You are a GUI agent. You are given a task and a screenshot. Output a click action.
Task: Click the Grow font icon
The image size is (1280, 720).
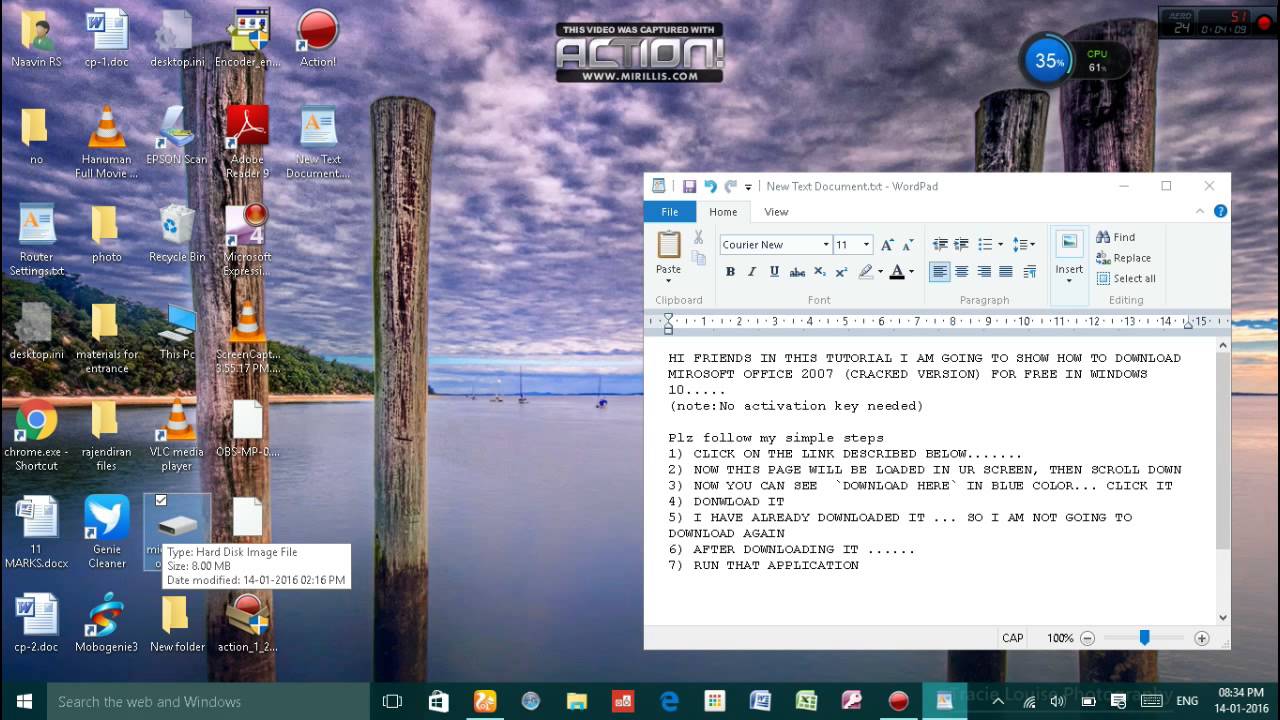point(887,244)
